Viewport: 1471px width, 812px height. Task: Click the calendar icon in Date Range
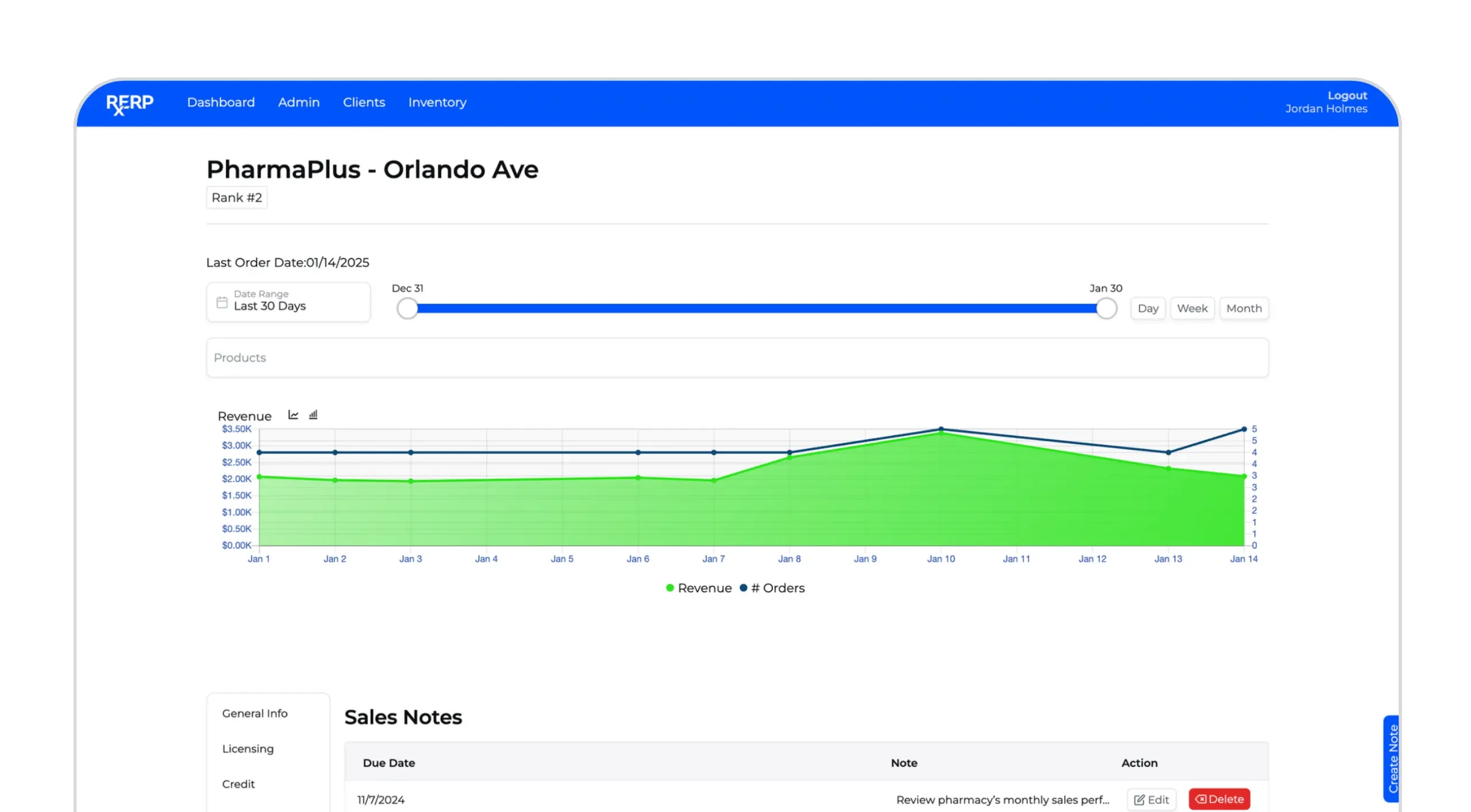coord(222,302)
